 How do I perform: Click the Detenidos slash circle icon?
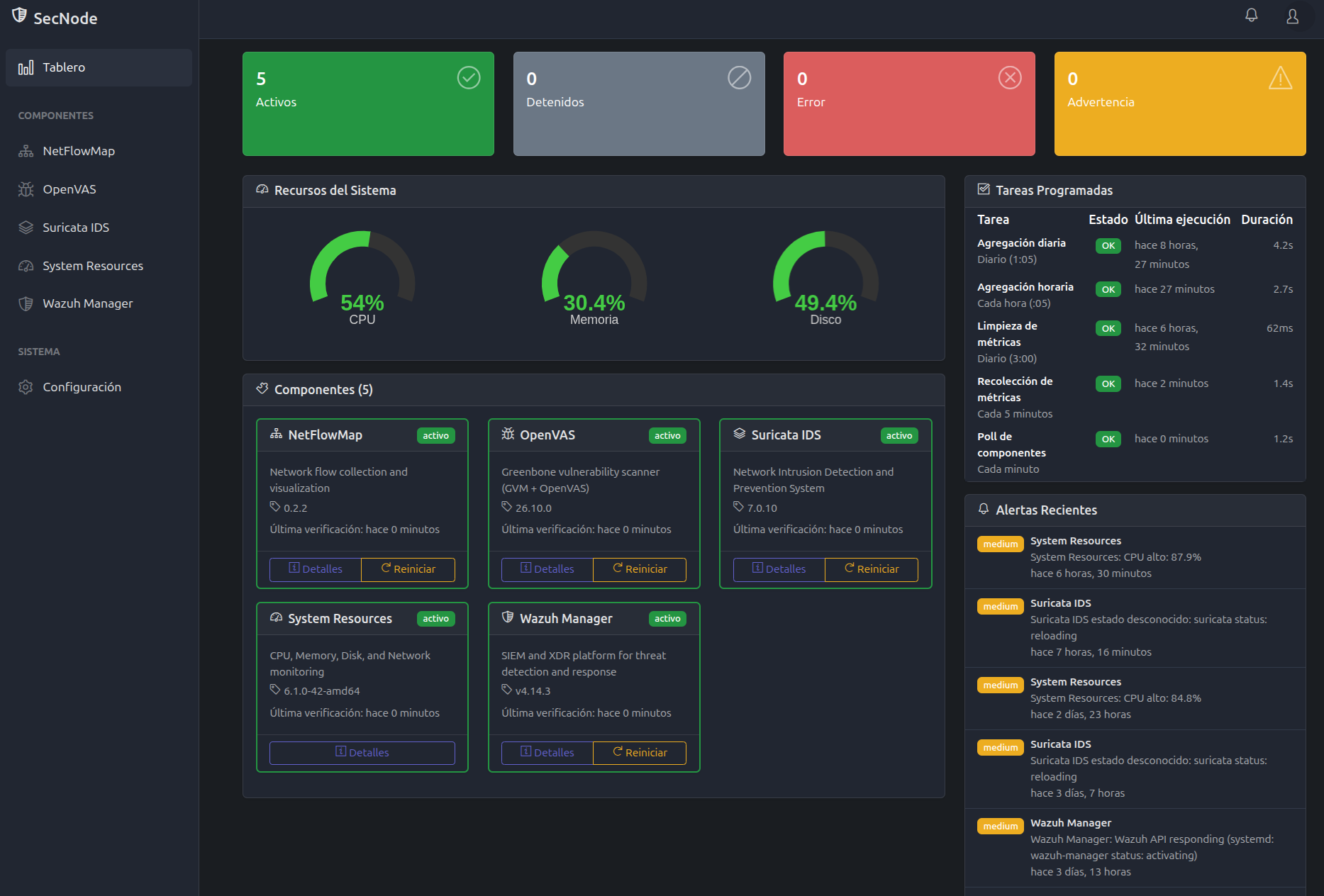[x=739, y=78]
